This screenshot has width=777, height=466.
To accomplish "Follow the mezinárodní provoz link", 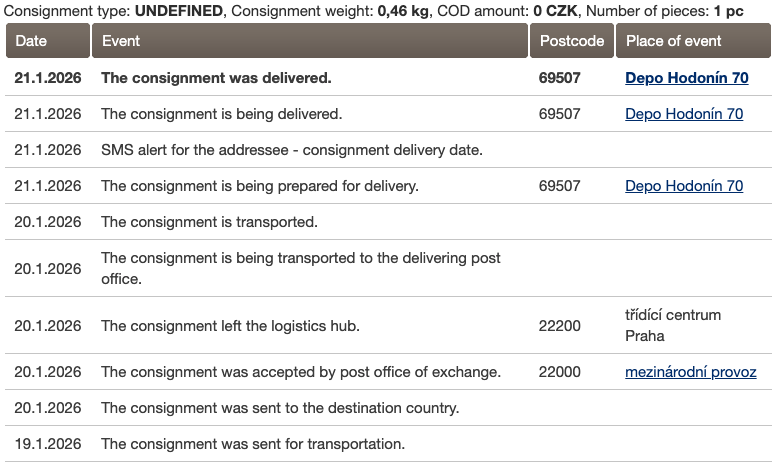I will click(690, 372).
